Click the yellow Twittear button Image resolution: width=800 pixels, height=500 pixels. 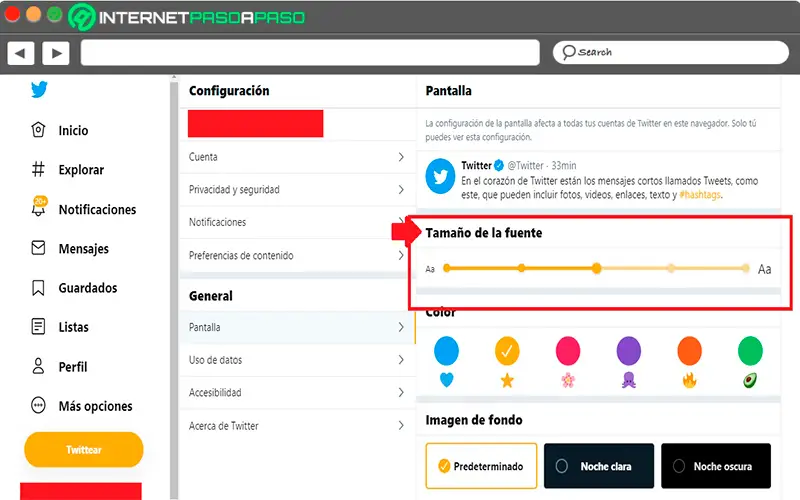[x=84, y=449]
